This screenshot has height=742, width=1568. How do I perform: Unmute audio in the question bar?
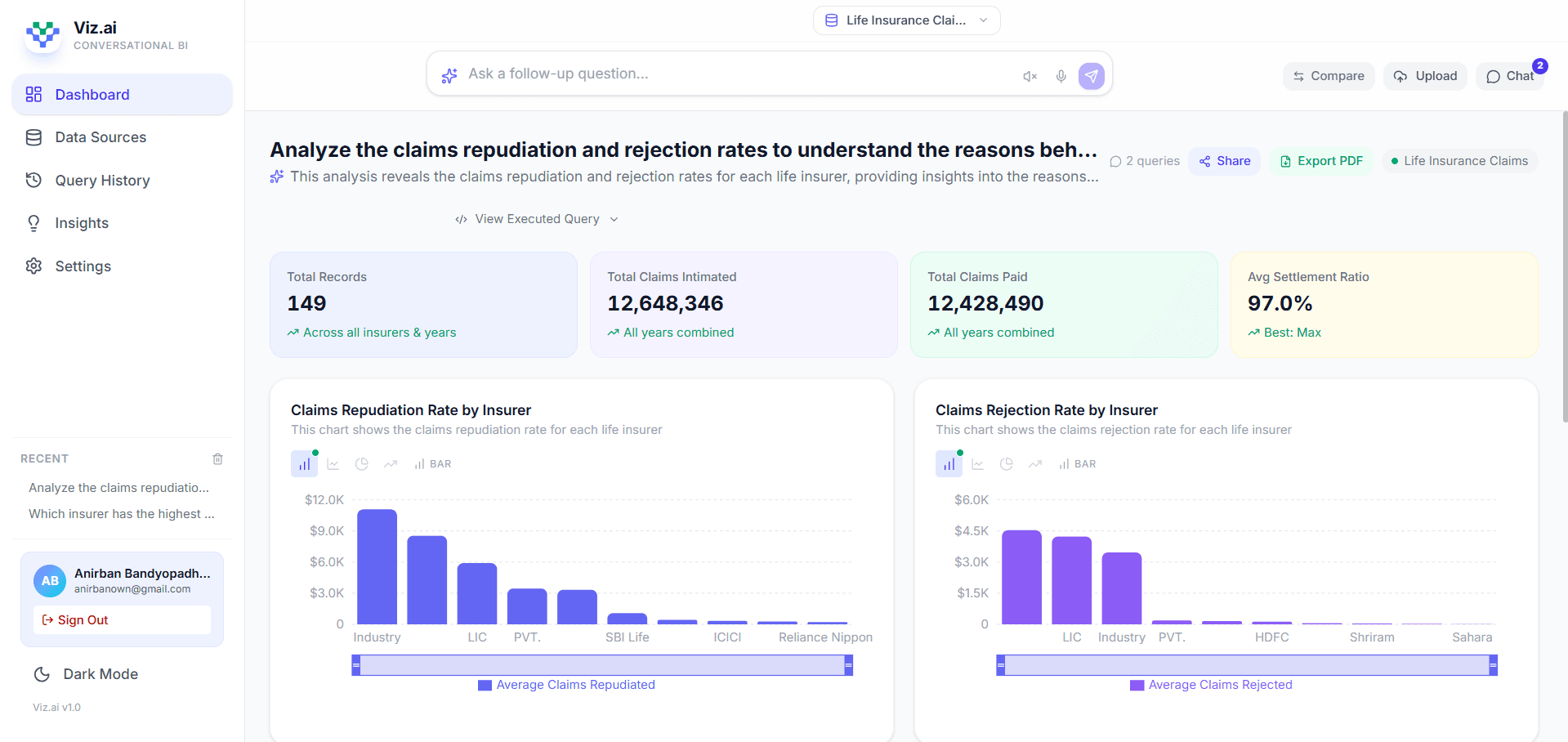1029,75
